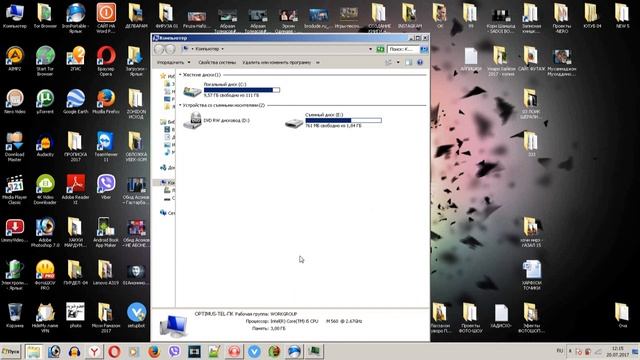Select the Audacity desktop shortcut

click(x=45, y=145)
